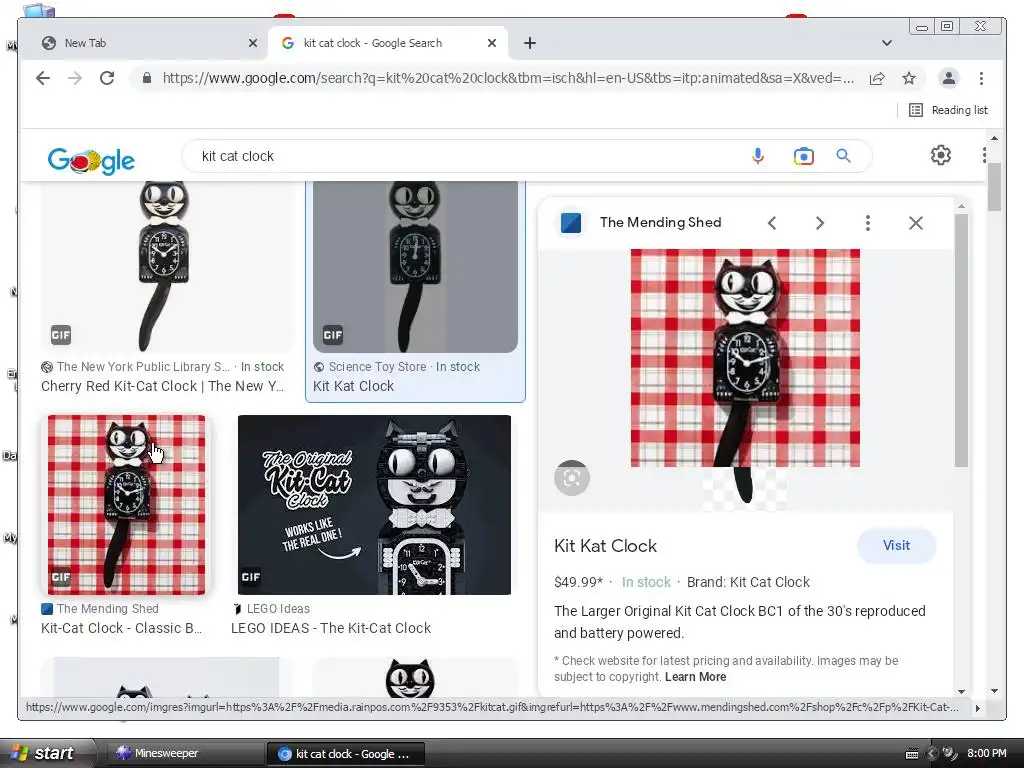
Task: Click the Google logo
Action: coord(91,160)
